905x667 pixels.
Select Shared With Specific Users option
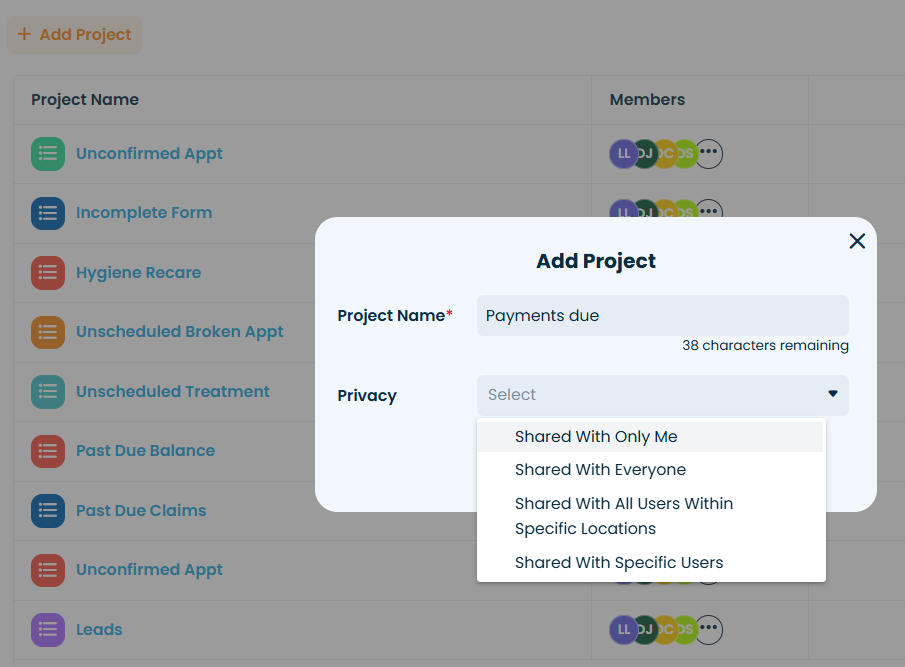(619, 563)
